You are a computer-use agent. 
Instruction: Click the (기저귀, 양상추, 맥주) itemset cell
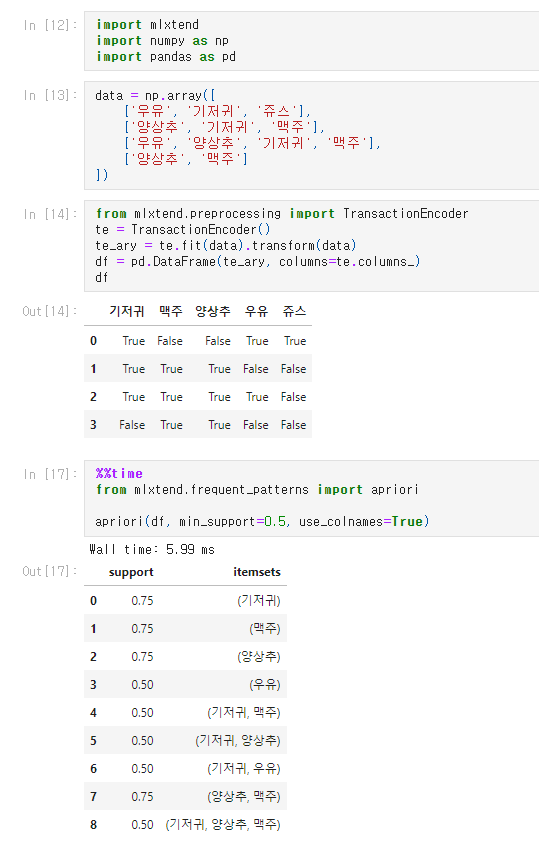pyautogui.click(x=223, y=825)
